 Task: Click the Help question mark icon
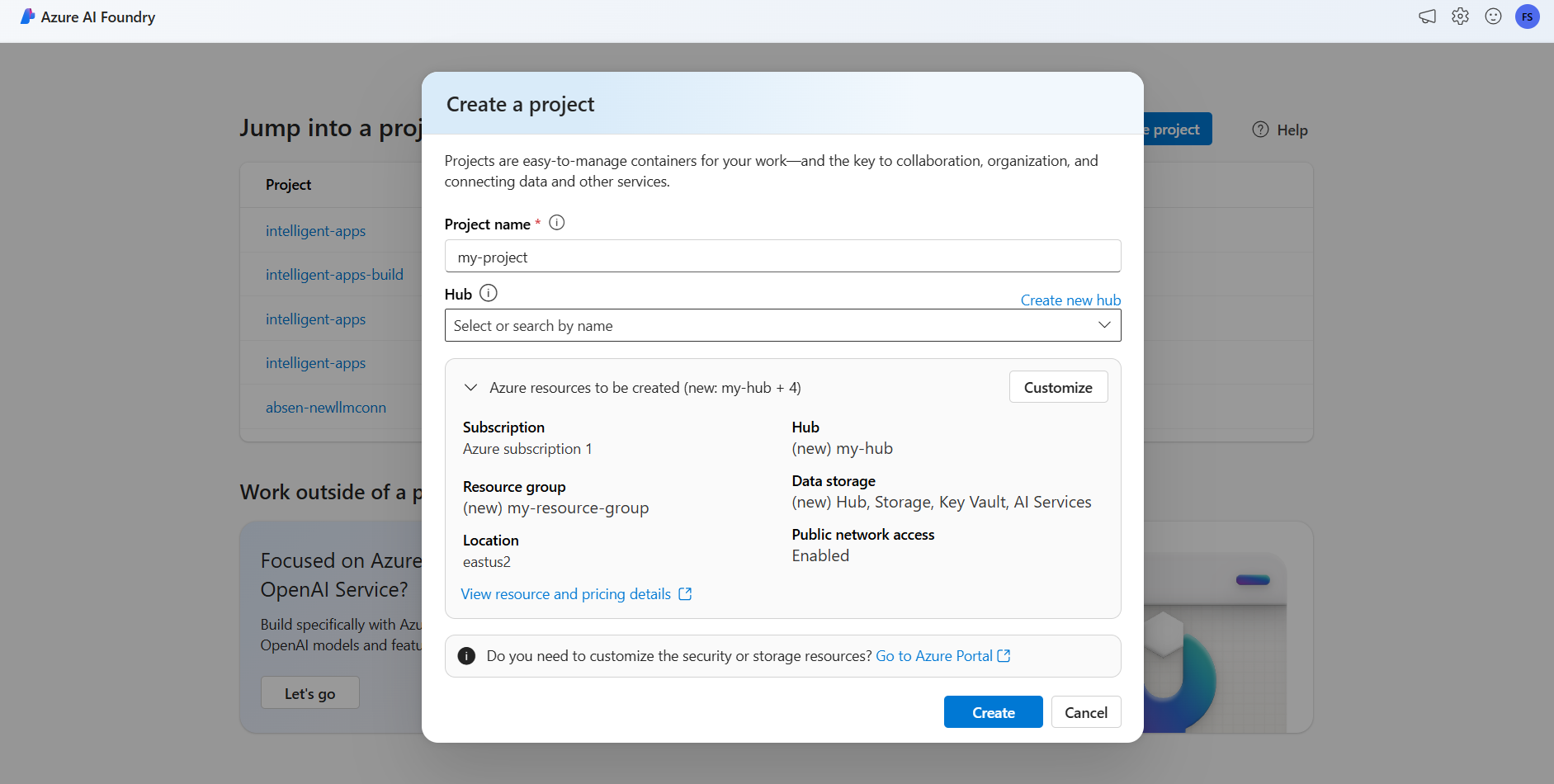[1260, 130]
